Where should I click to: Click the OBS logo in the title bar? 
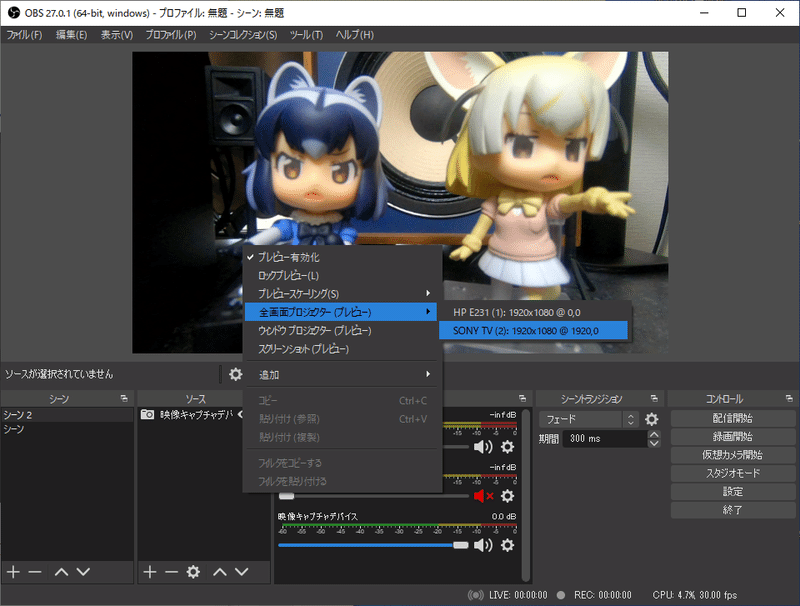pyautogui.click(x=14, y=13)
